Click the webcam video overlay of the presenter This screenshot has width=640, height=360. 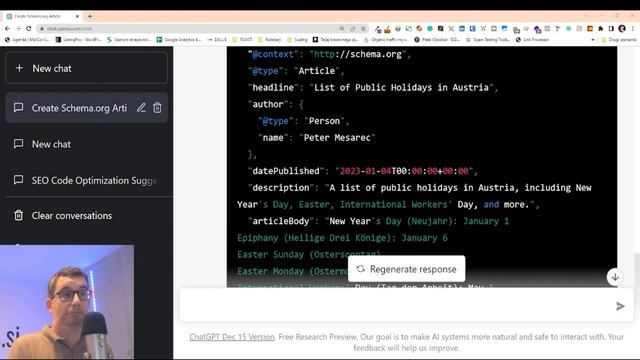tap(67, 302)
